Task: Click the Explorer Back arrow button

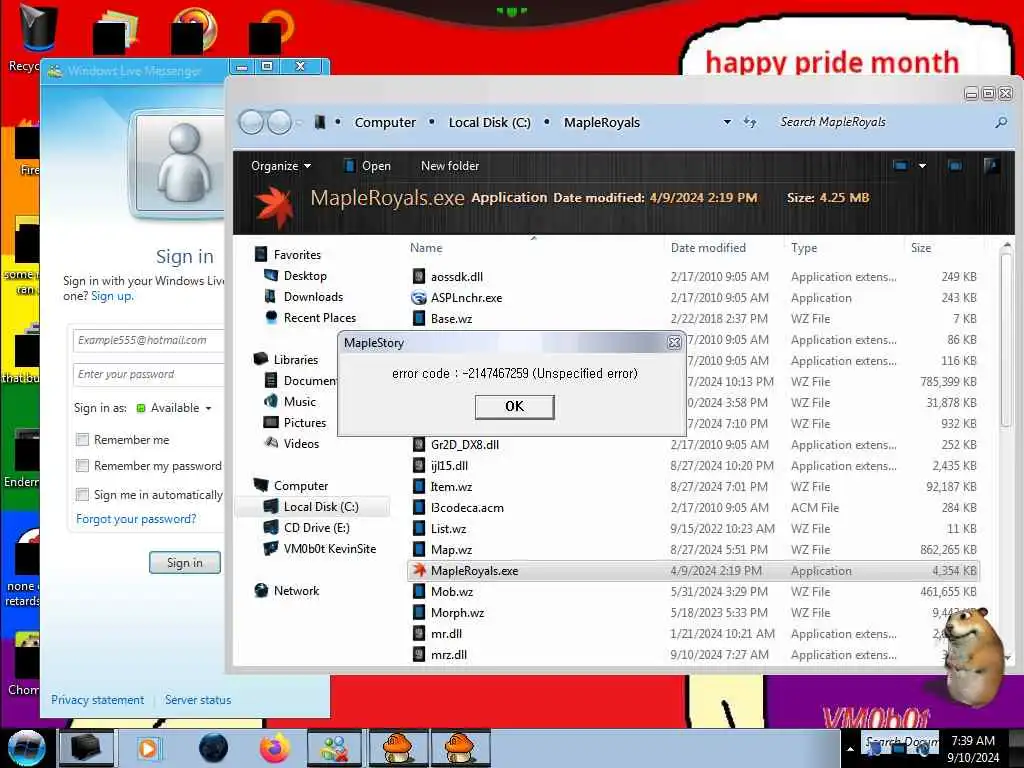Action: coord(251,122)
